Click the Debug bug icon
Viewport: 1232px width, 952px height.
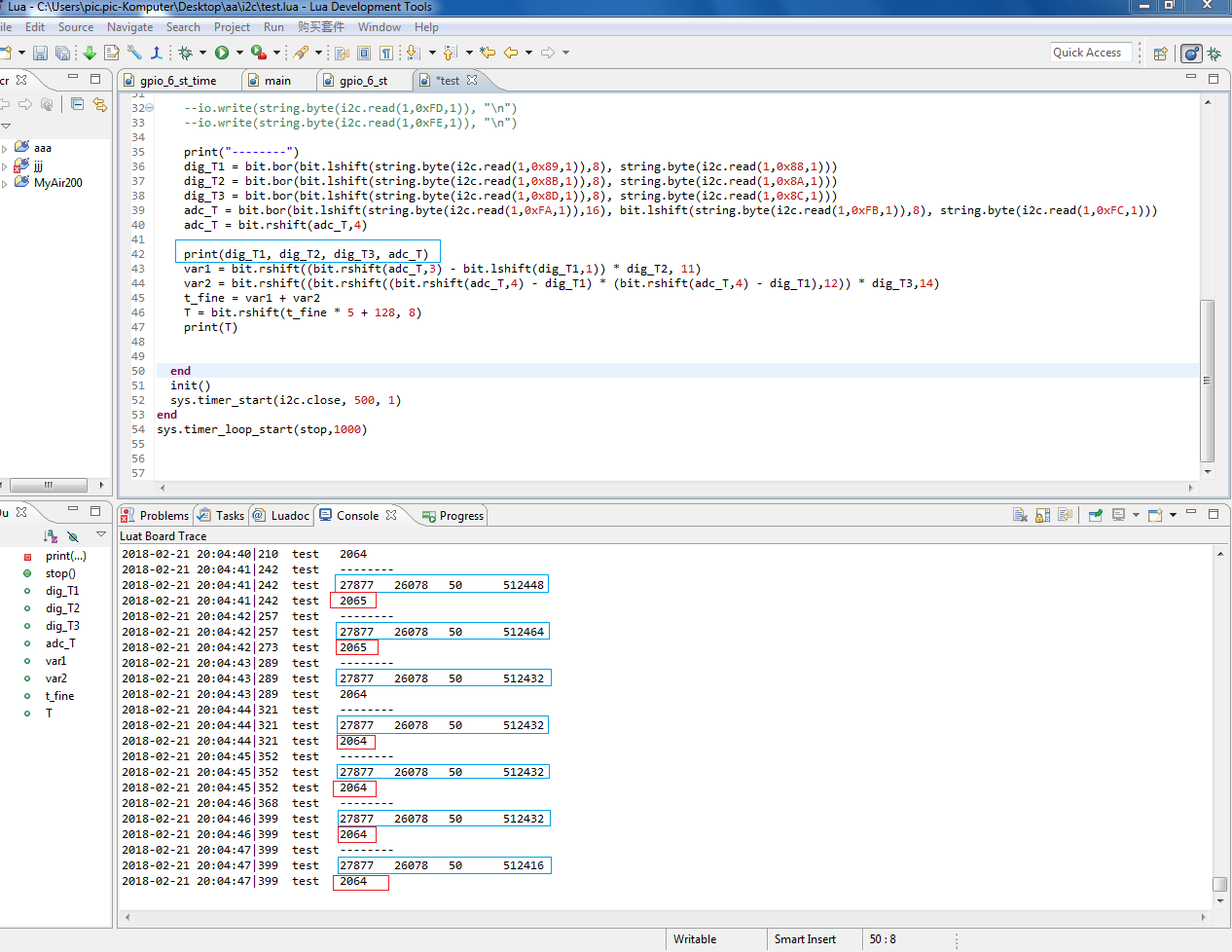[185, 53]
